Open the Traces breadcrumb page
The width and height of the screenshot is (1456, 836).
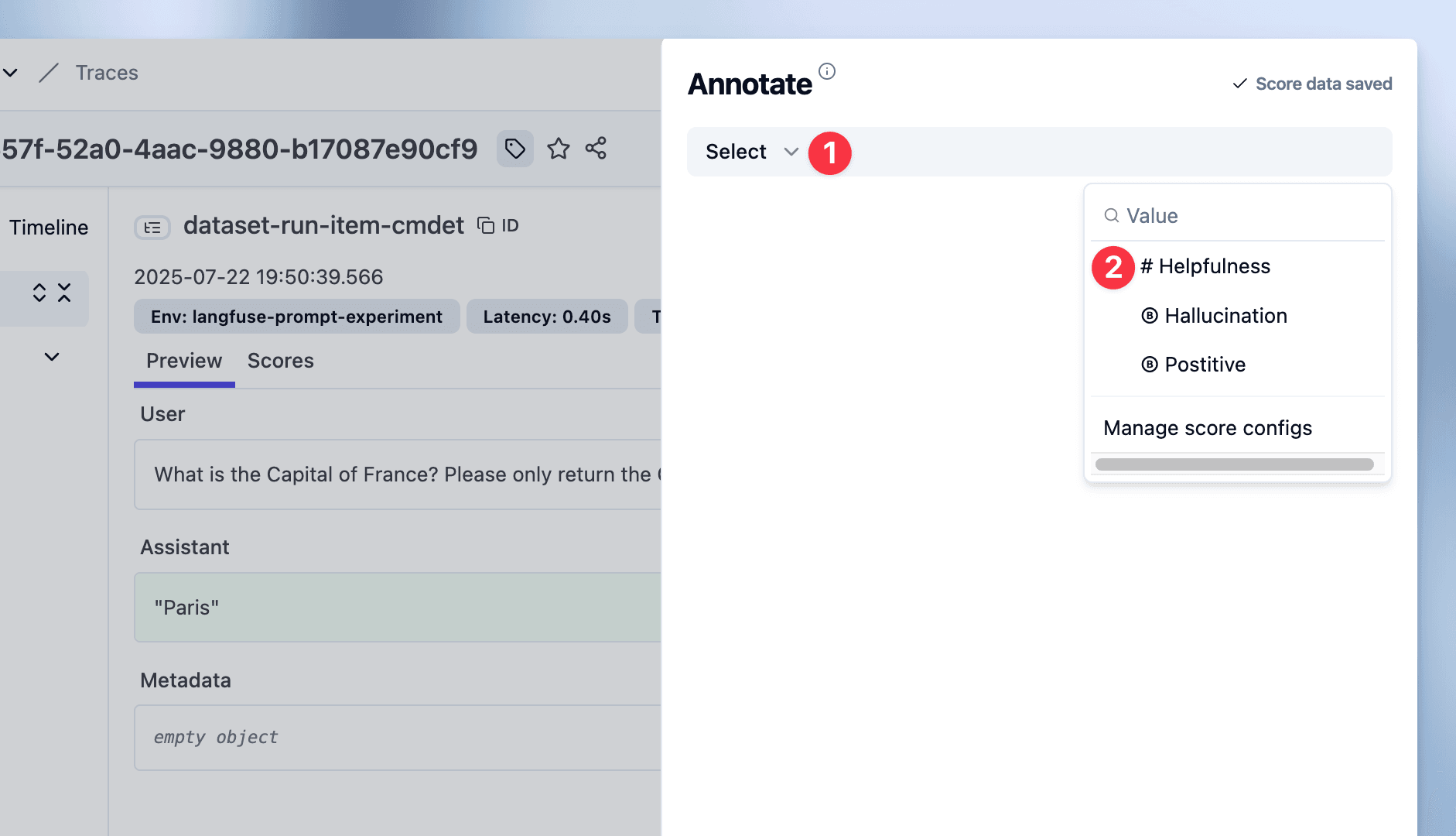(106, 72)
